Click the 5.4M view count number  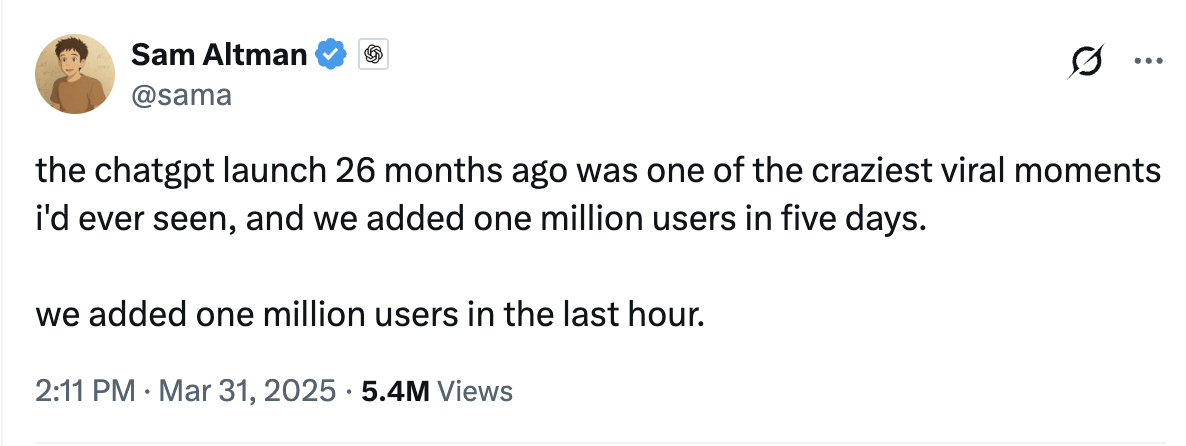click(x=396, y=391)
